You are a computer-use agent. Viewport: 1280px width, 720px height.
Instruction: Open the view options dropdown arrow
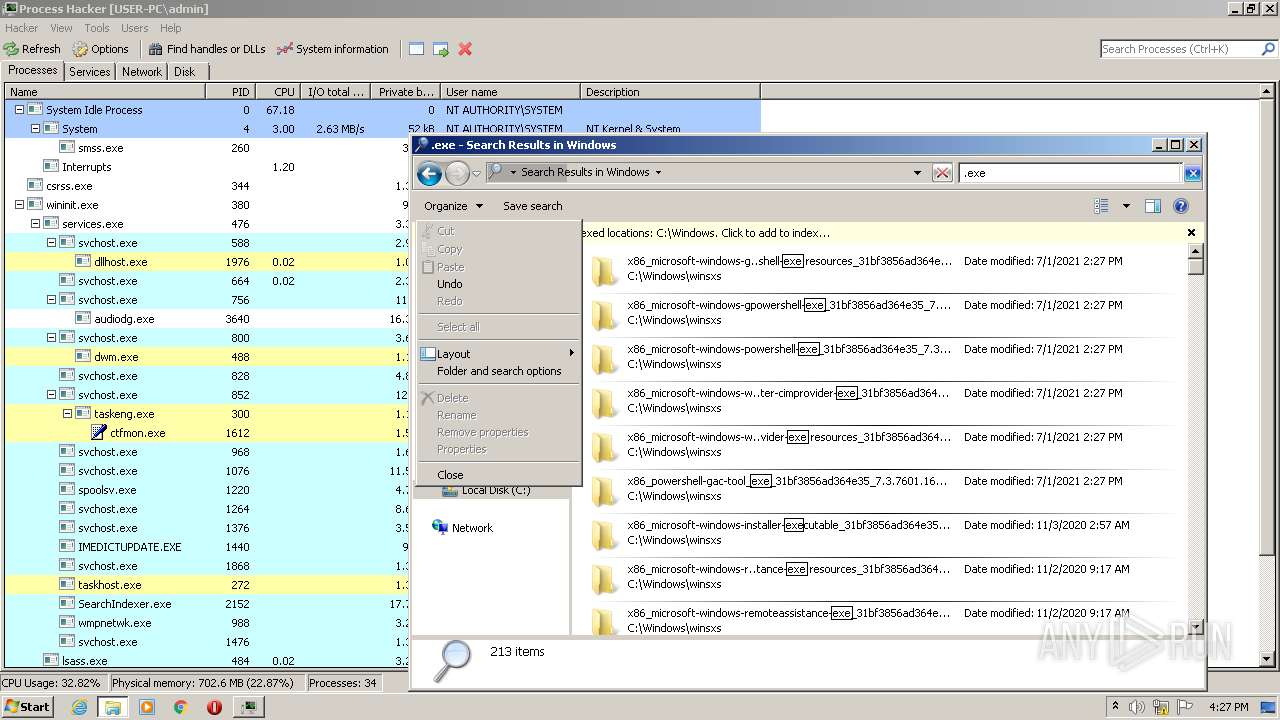tap(1126, 206)
